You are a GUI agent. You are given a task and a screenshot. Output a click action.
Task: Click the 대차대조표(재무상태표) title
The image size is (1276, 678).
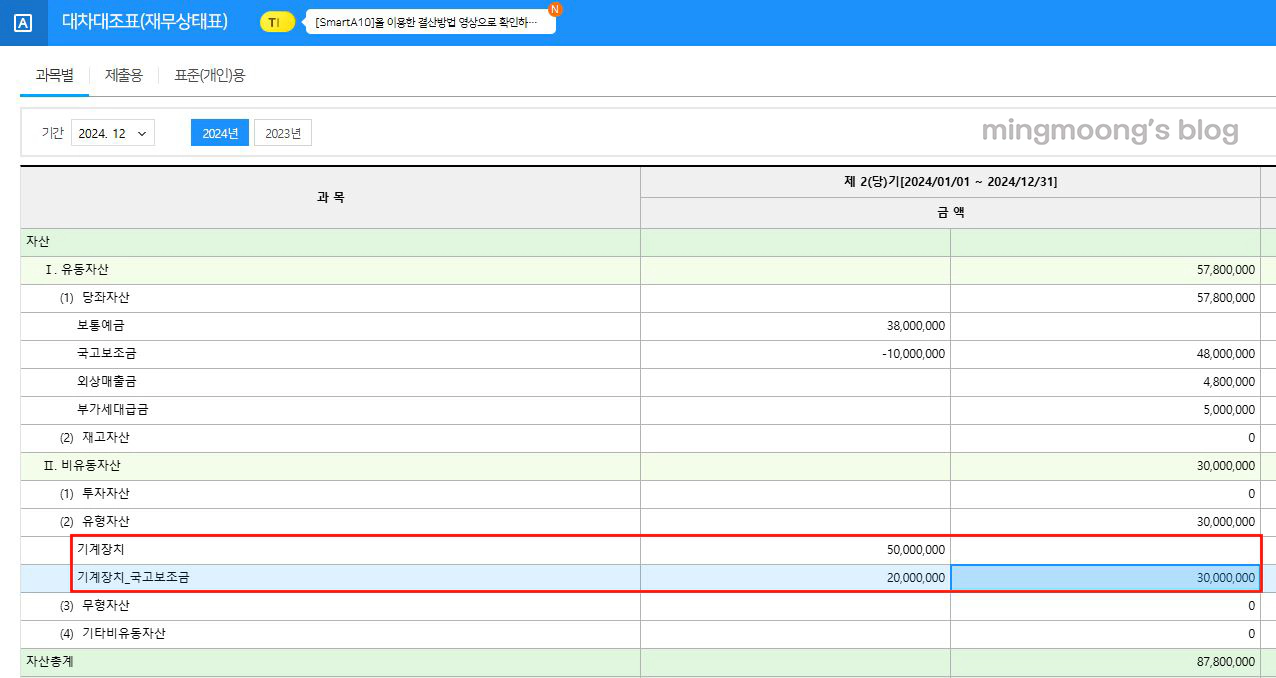(x=145, y=22)
